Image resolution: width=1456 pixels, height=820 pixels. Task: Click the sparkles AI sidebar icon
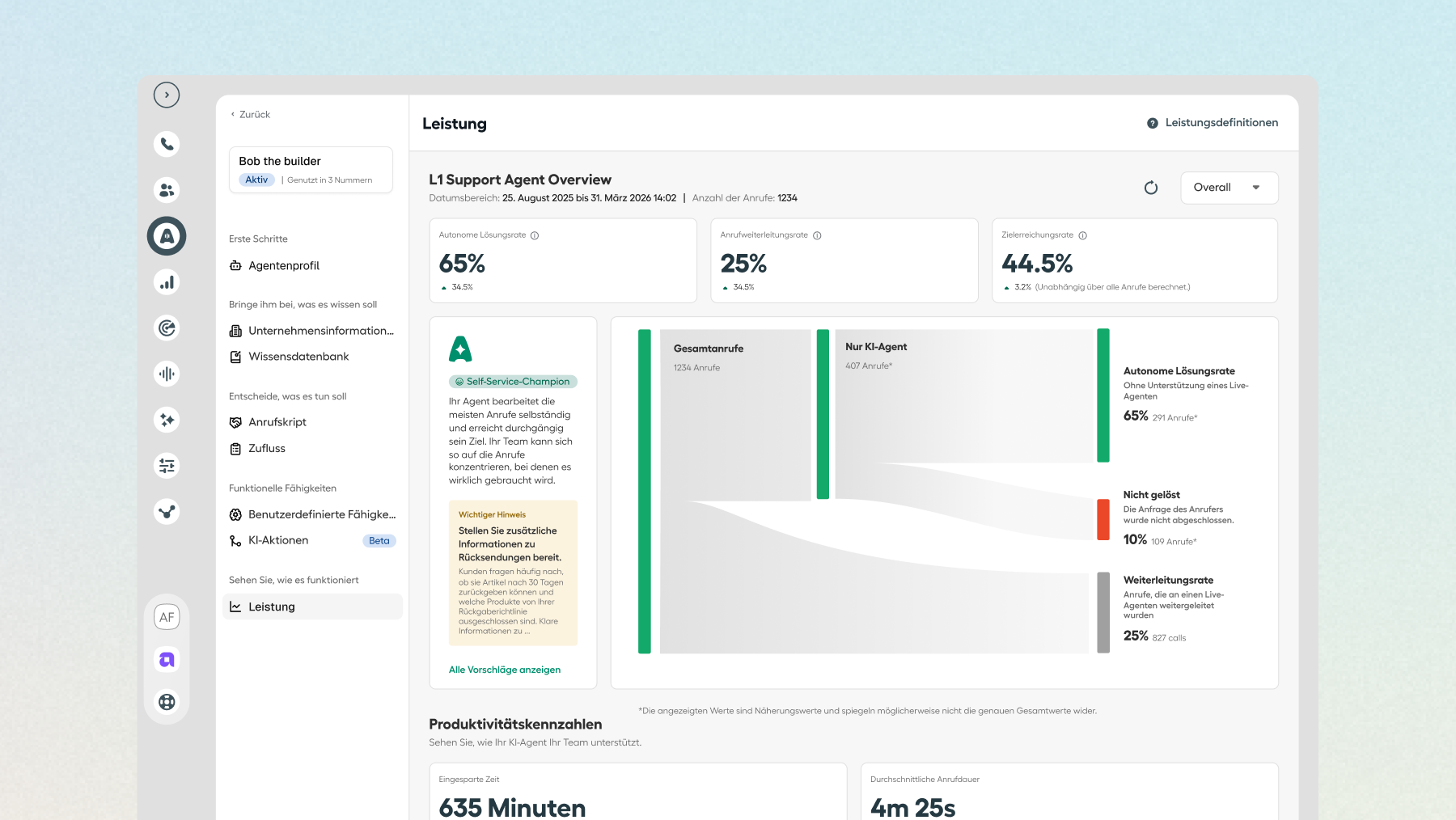tap(167, 420)
